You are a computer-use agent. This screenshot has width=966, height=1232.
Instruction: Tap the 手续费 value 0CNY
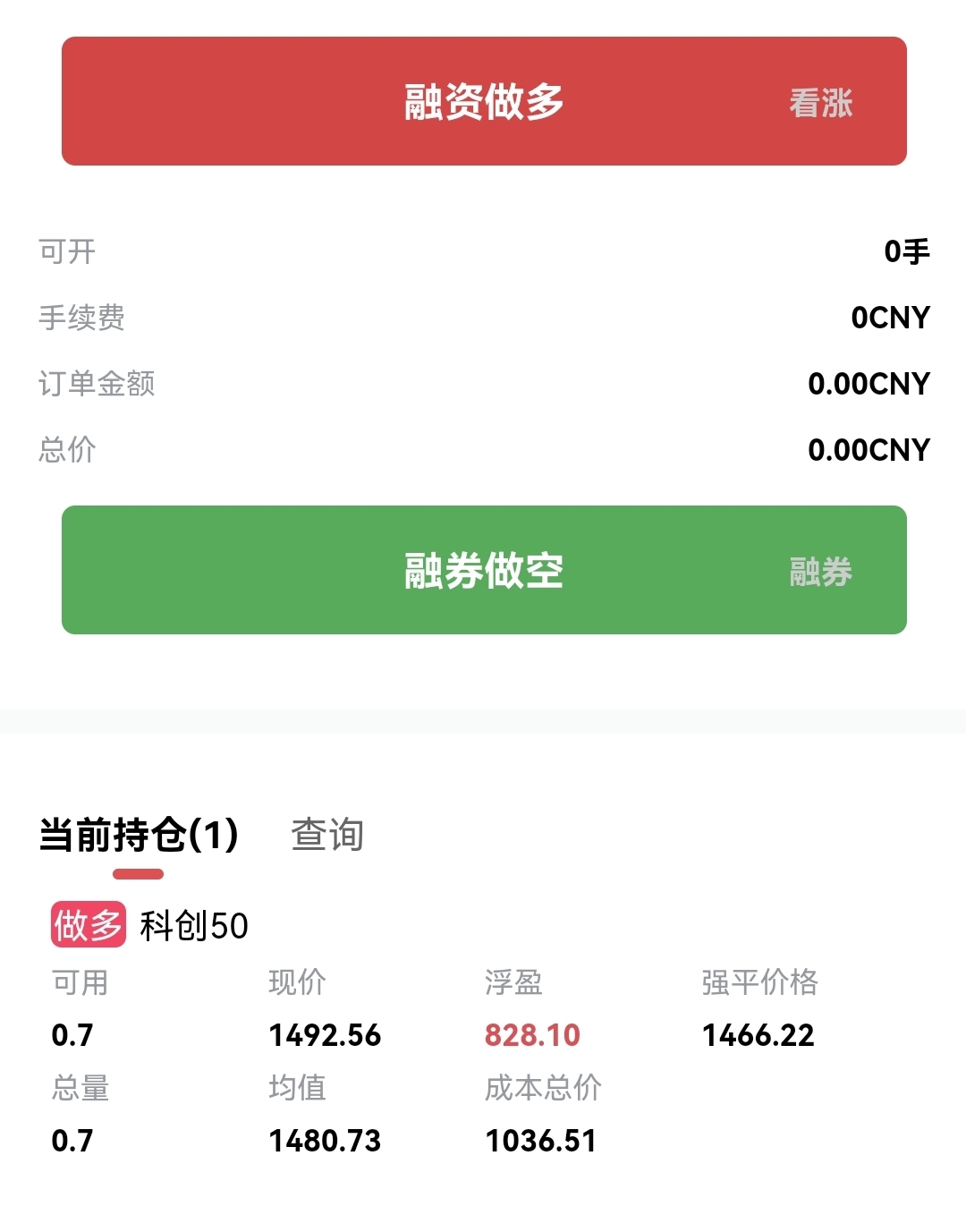890,318
